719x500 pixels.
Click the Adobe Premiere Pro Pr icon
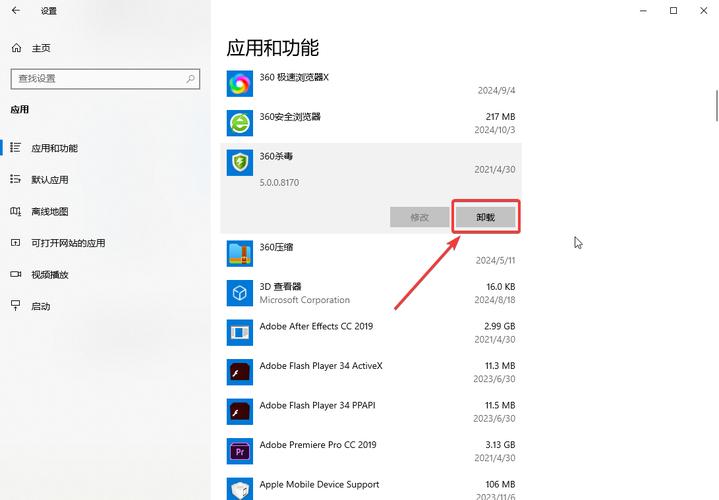click(240, 451)
